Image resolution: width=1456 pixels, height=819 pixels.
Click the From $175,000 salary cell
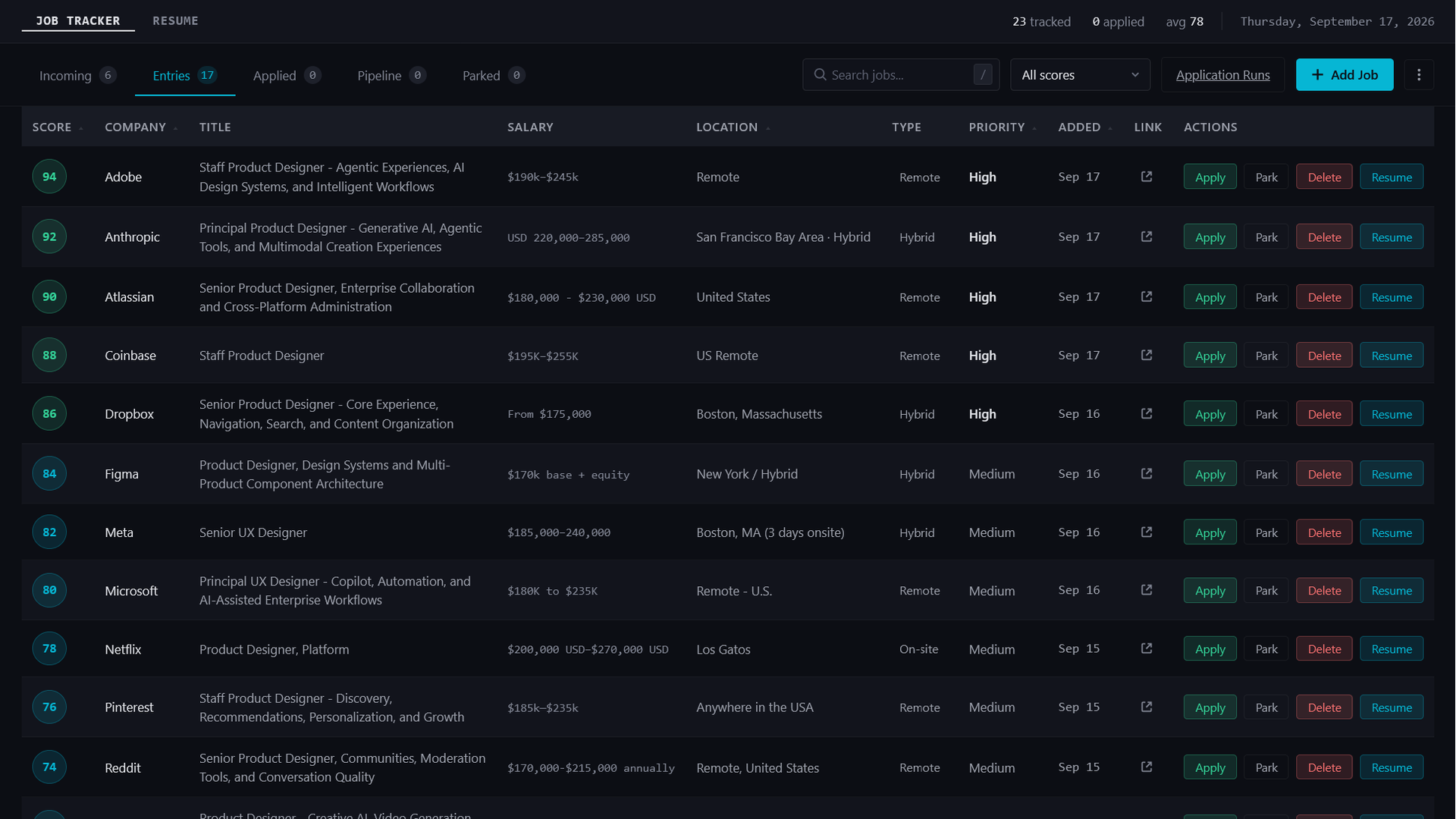pos(549,413)
